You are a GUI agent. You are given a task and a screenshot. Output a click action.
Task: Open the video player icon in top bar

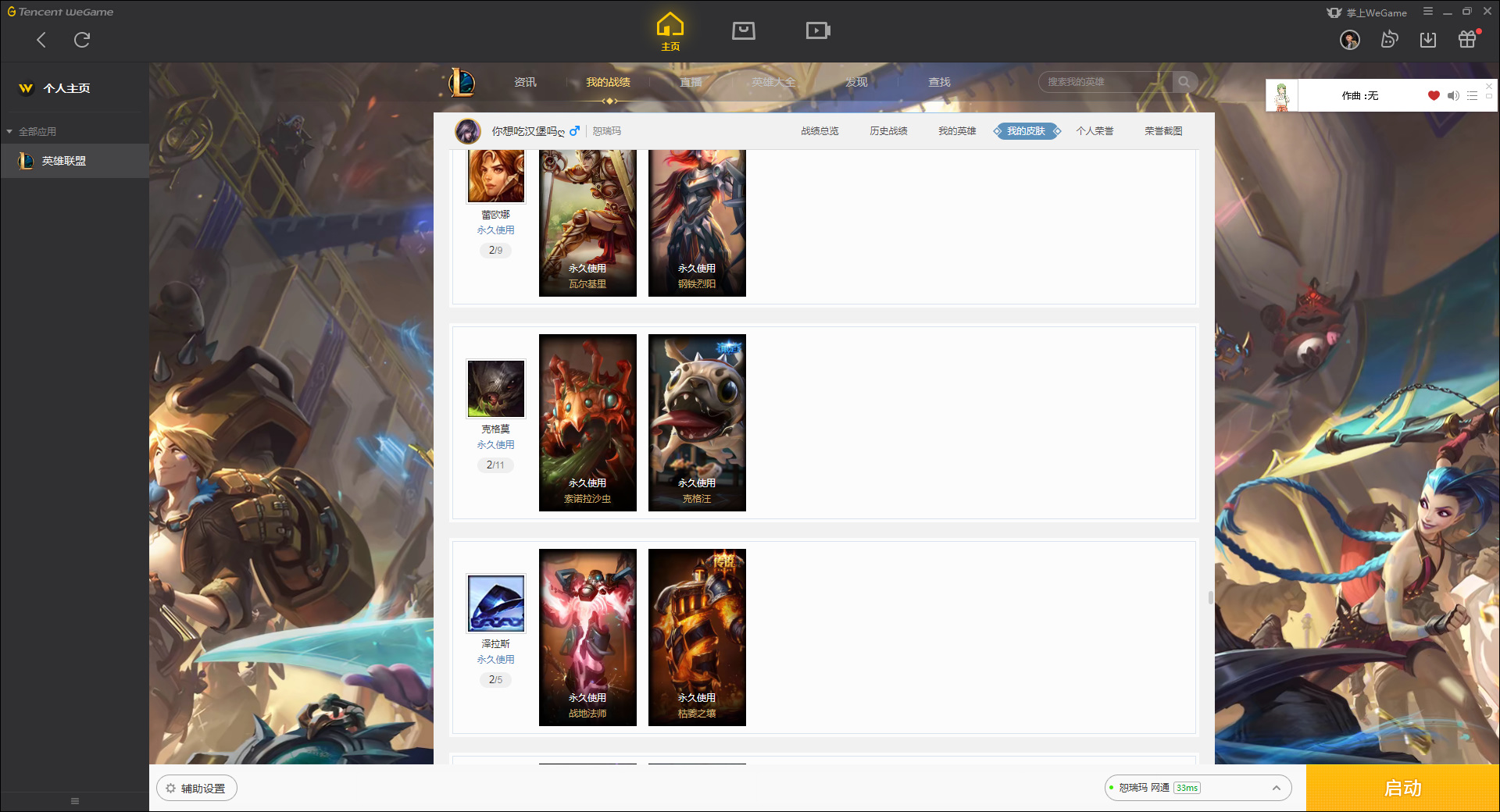tap(818, 30)
